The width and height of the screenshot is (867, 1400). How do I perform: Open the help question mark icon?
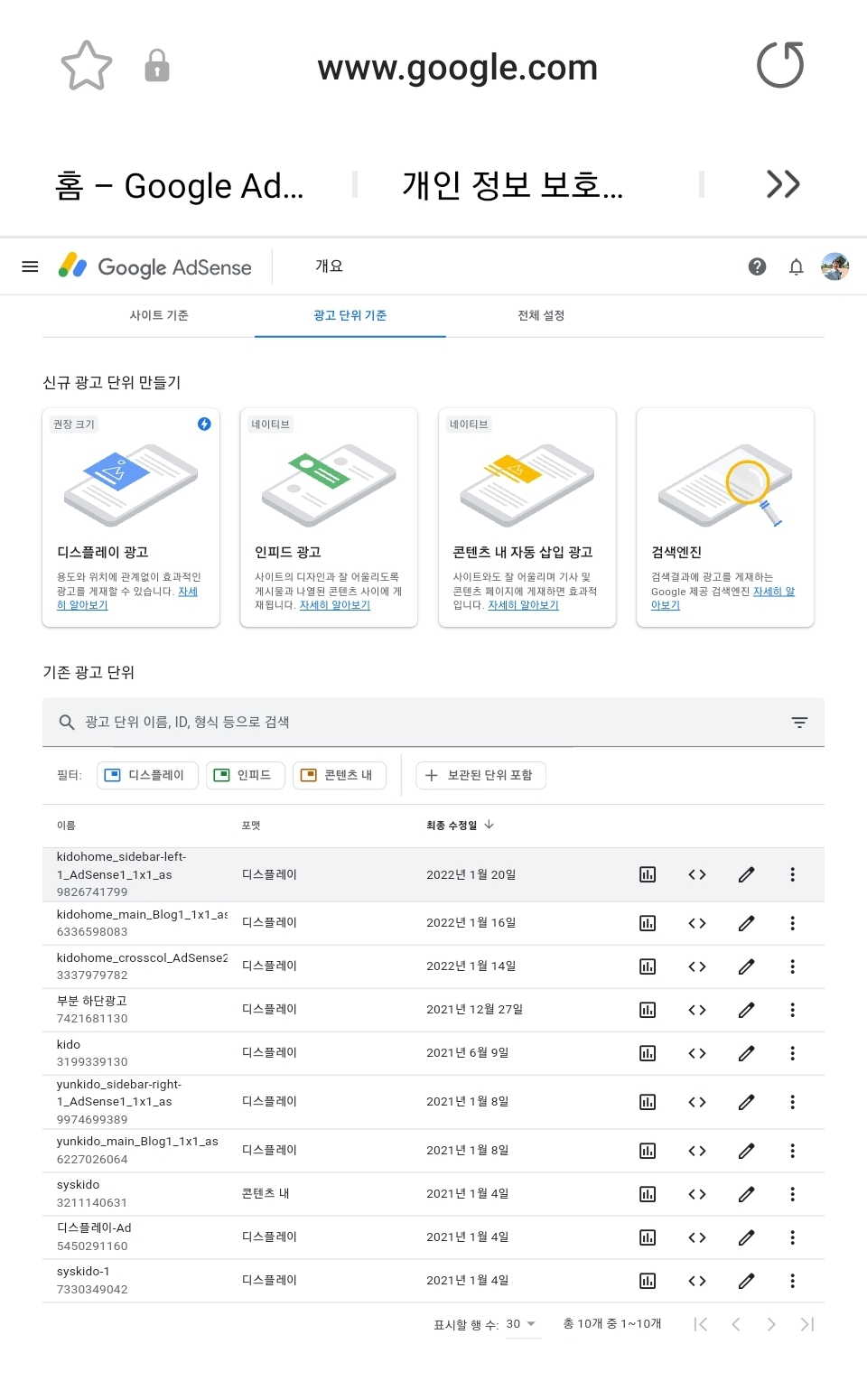pos(758,266)
